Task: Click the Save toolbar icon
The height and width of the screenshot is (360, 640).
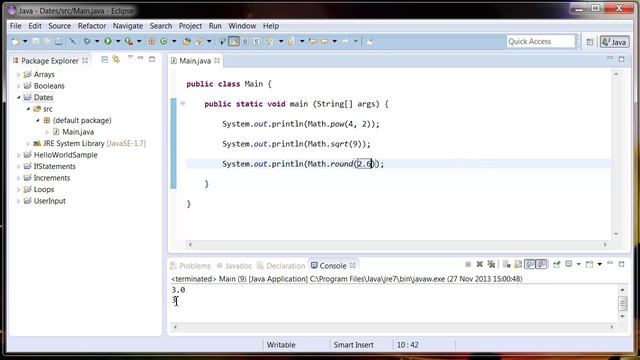Action: tap(36, 42)
